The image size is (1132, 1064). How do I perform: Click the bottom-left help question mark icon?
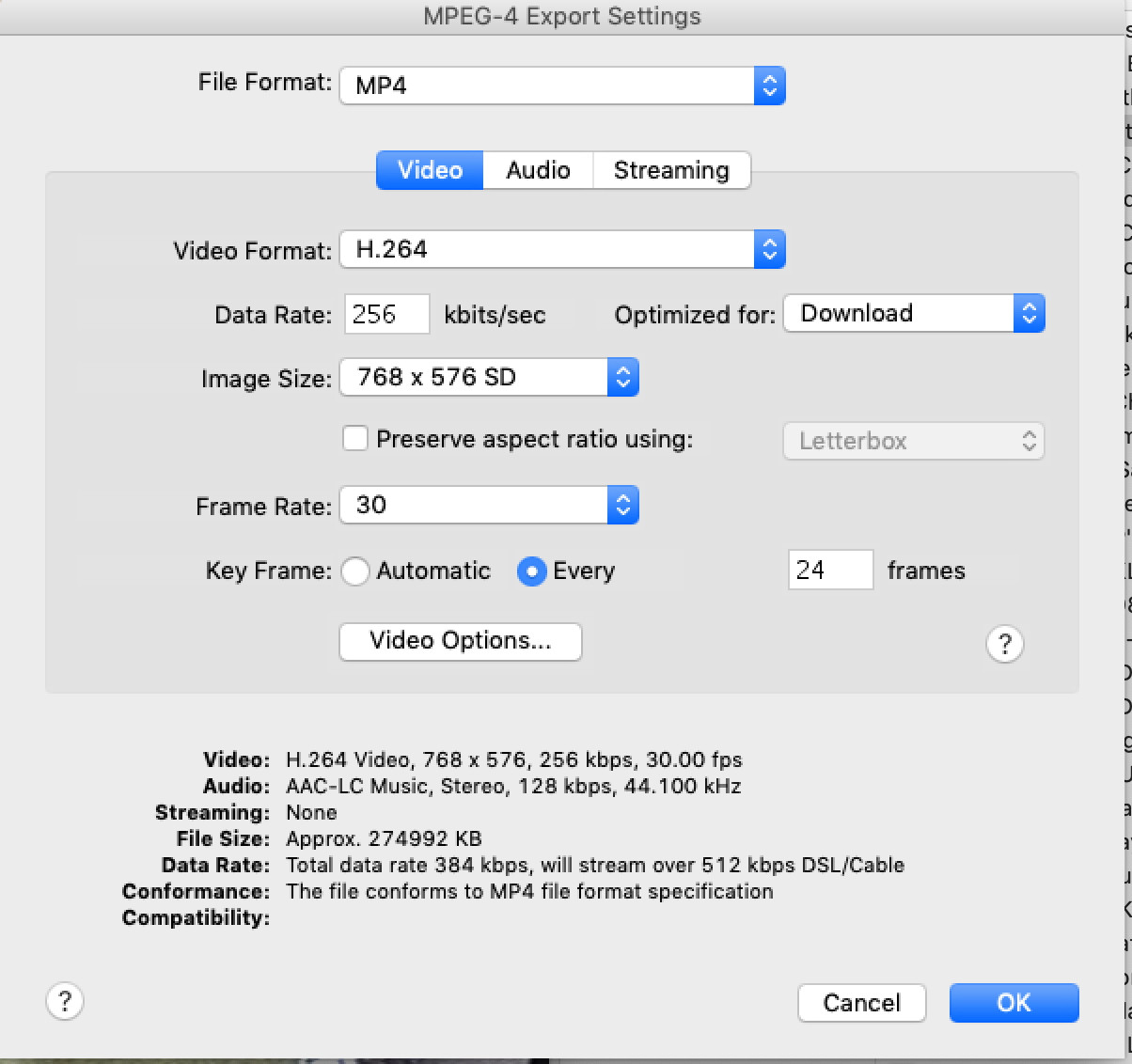(x=65, y=1000)
